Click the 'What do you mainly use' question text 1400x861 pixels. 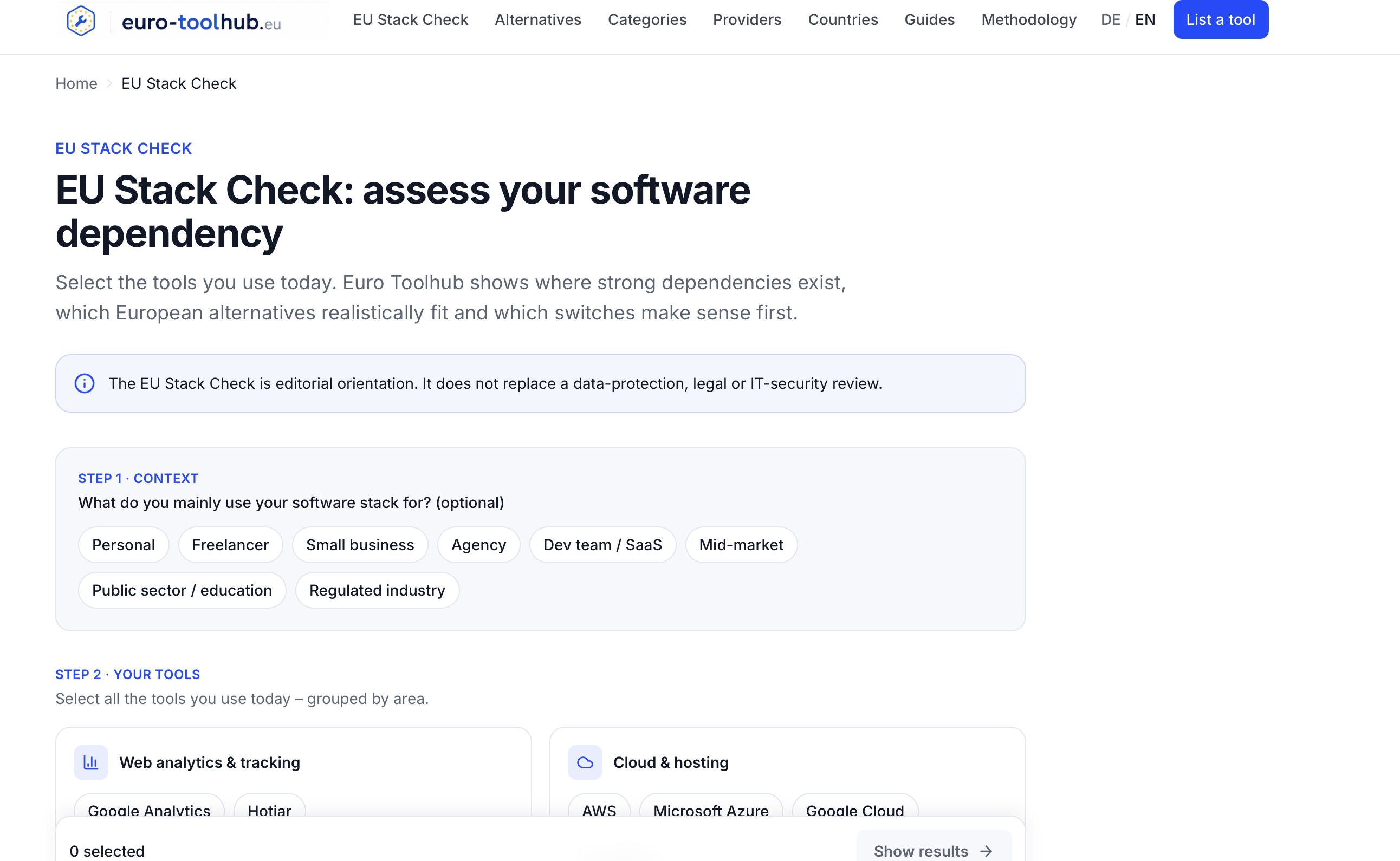pyautogui.click(x=291, y=503)
